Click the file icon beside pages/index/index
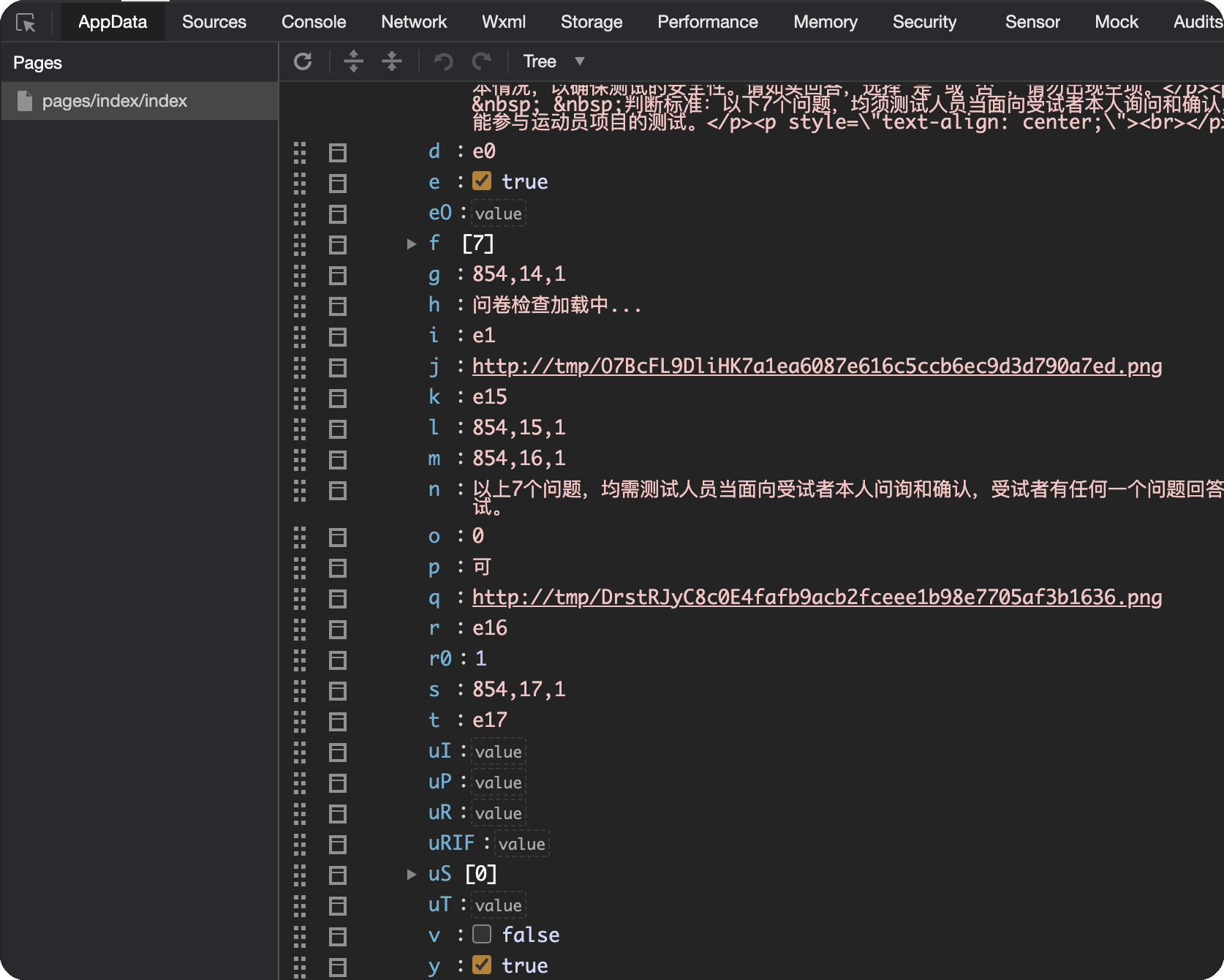This screenshot has width=1224, height=980. 25,101
